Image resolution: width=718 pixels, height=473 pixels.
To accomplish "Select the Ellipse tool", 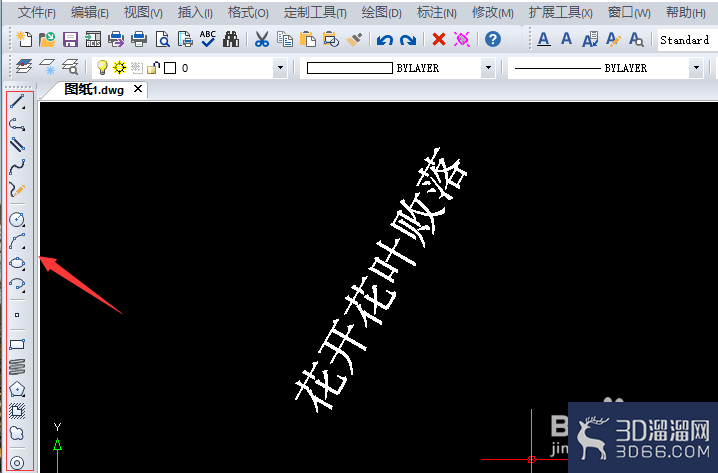I will (17, 263).
